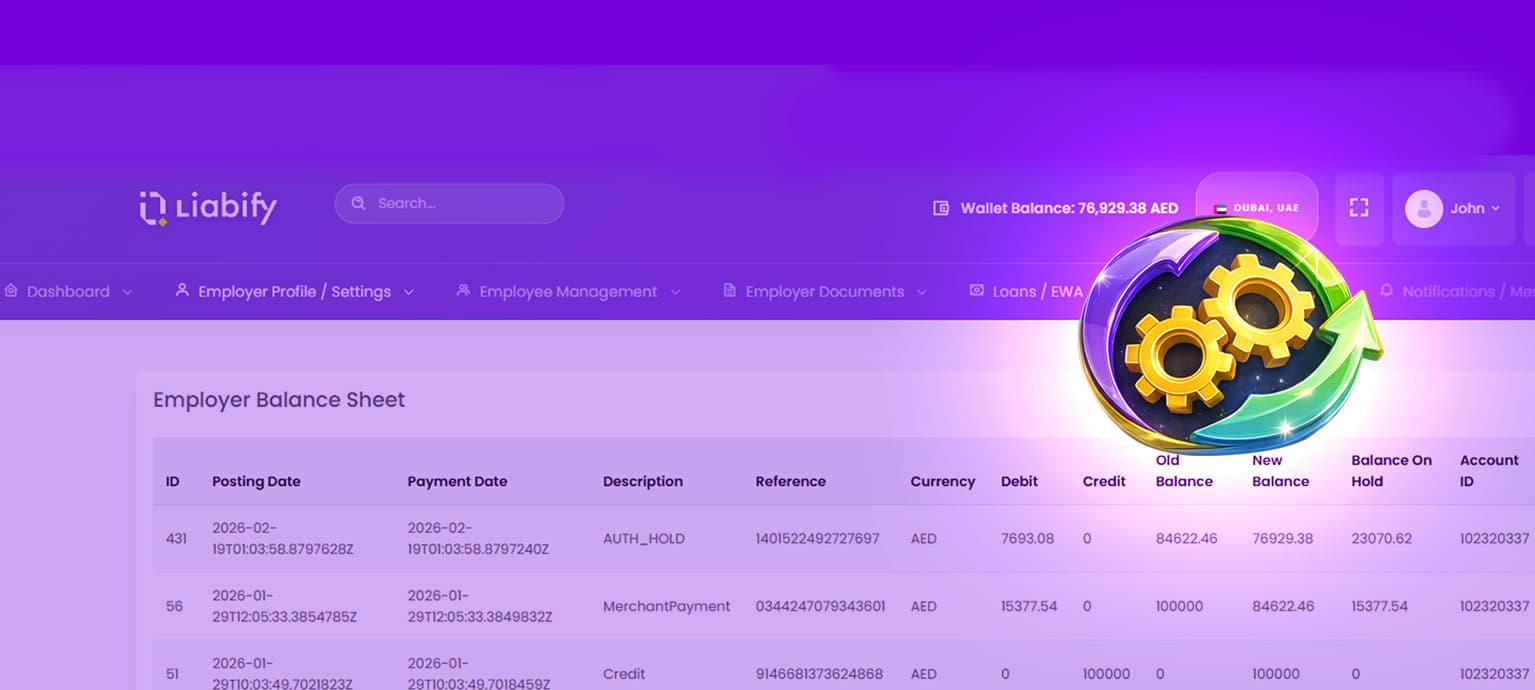This screenshot has height=690, width=1535.
Task: Click into the Search input field
Action: (460, 203)
